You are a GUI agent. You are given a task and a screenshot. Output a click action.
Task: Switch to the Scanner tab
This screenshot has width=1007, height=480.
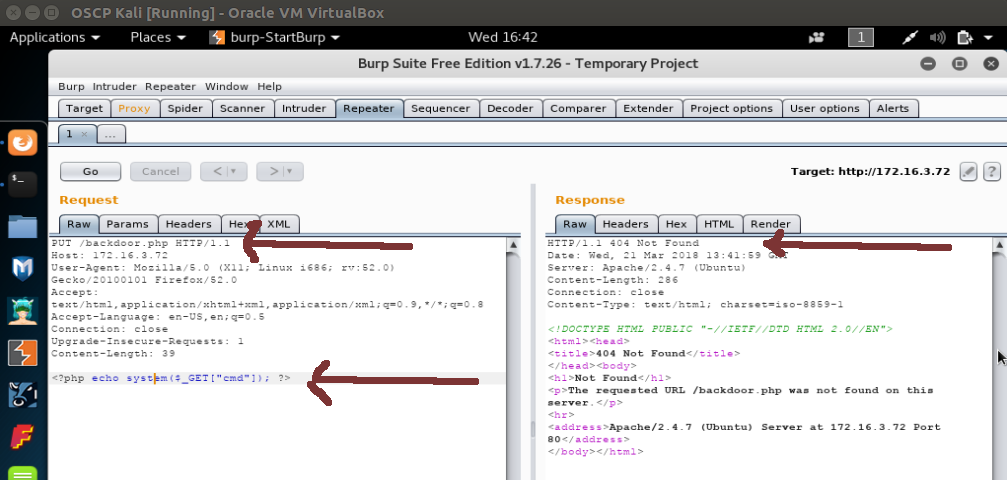click(x=243, y=109)
